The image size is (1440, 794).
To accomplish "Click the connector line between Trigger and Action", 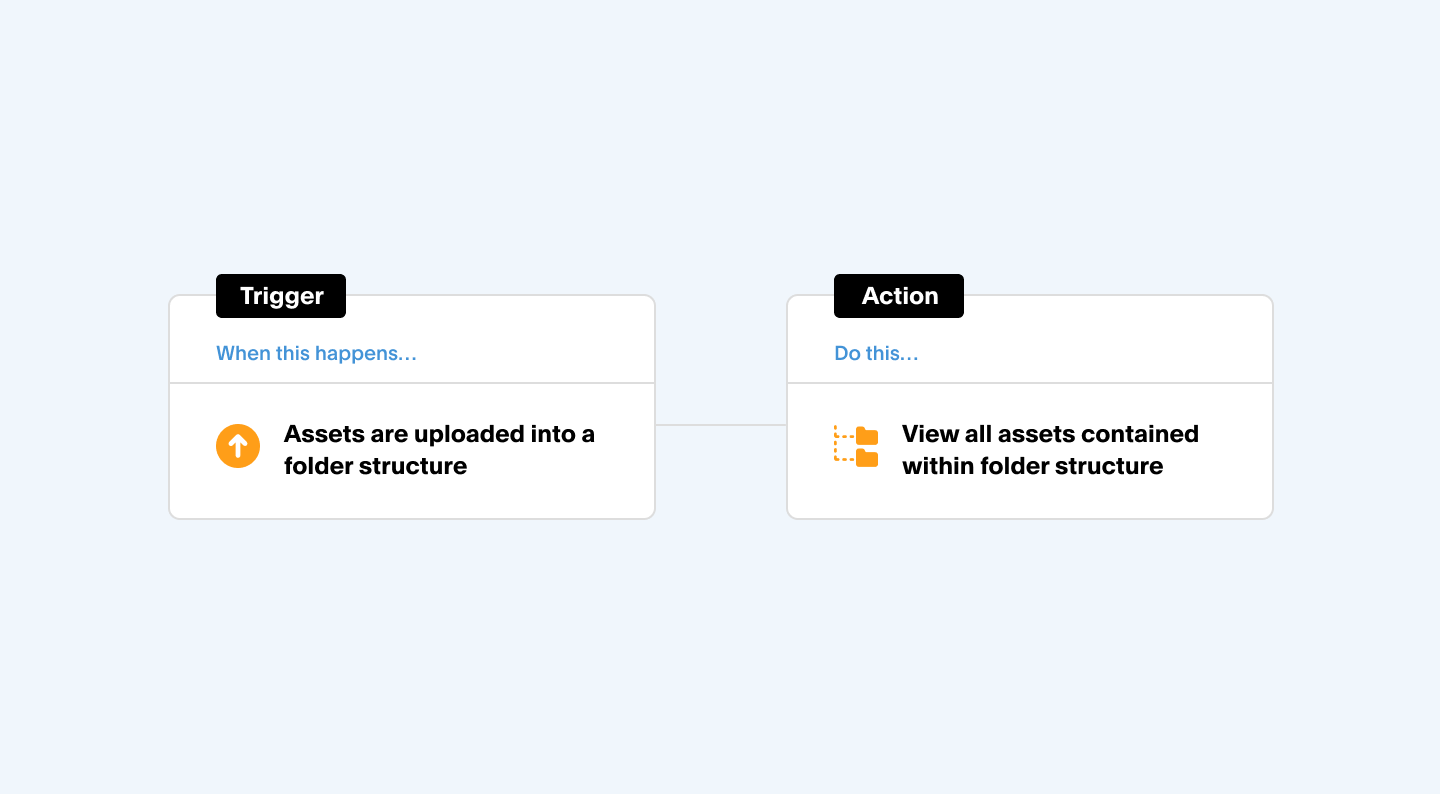I will [721, 425].
